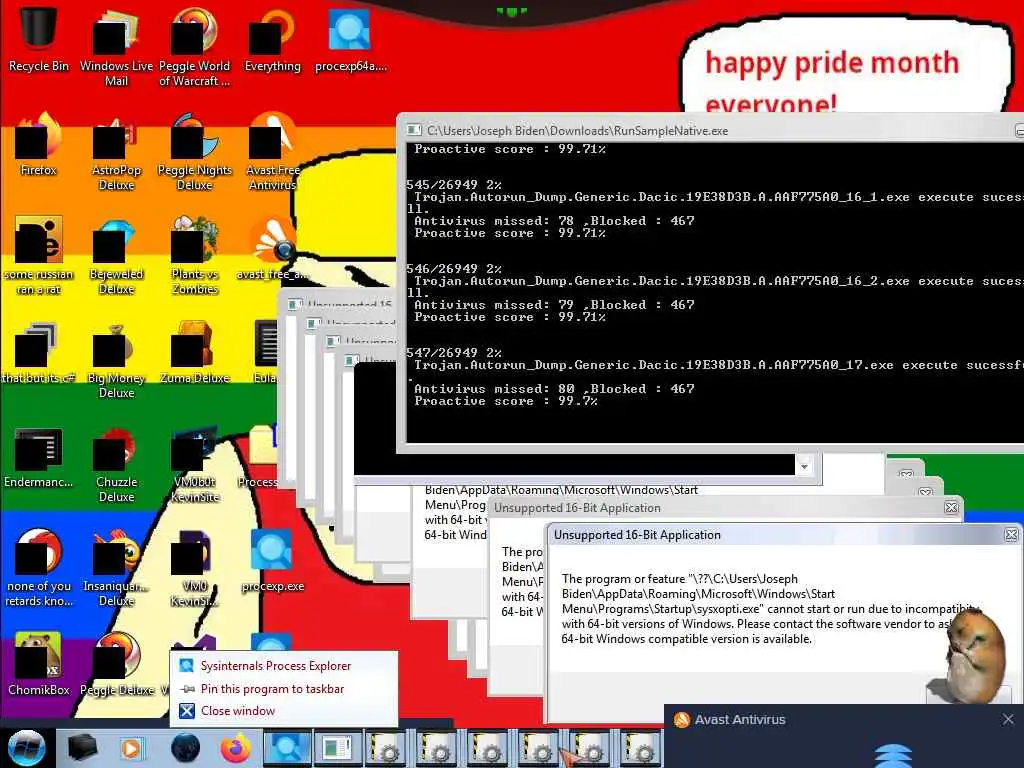The width and height of the screenshot is (1024, 768).
Task: Open the Big Money Deluxe desktop icon
Action: [x=116, y=359]
